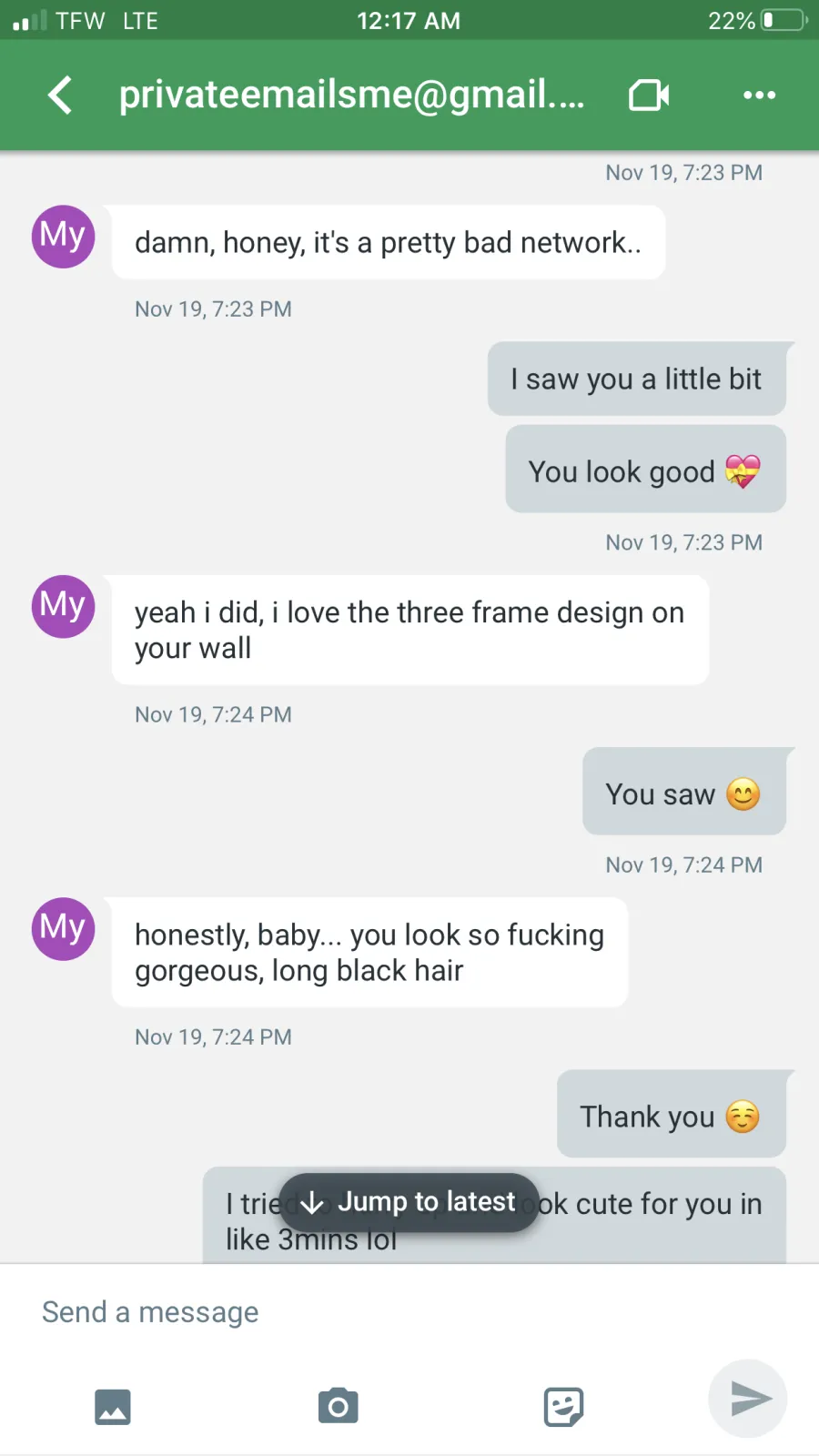Image resolution: width=819 pixels, height=1456 pixels.
Task: Start a video call
Action: click(649, 95)
